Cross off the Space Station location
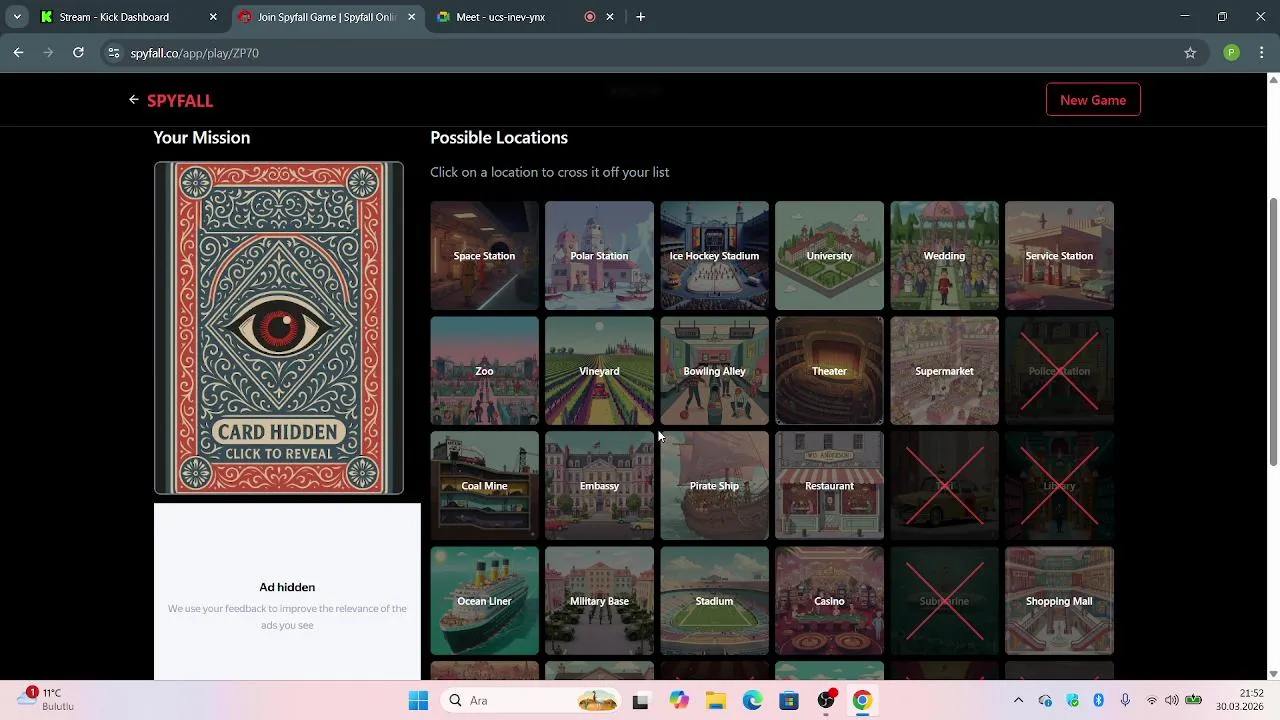Viewport: 1280px width, 720px height. tap(484, 256)
